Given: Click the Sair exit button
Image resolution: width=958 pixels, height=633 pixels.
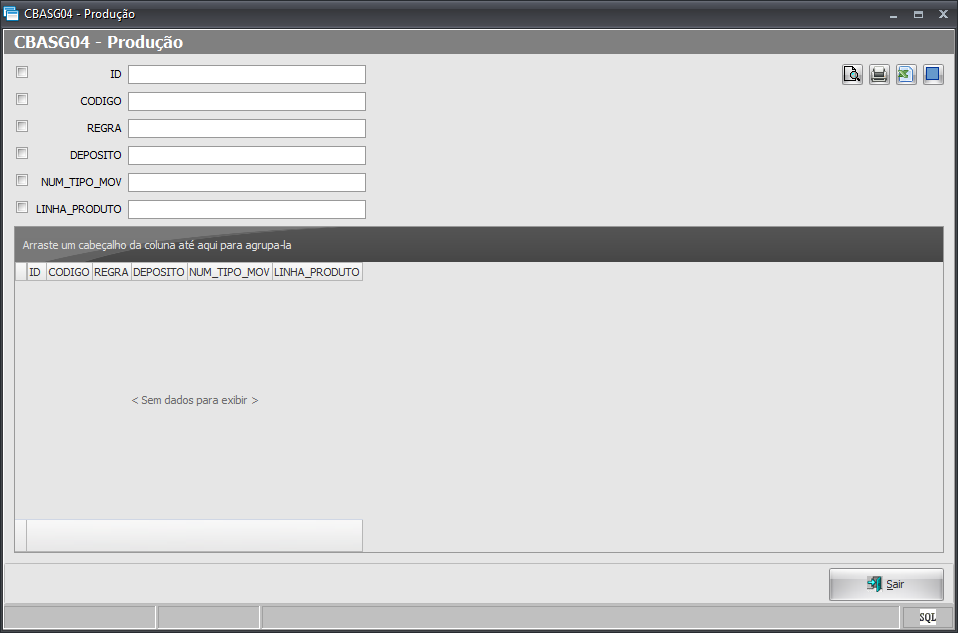Looking at the screenshot, I should 886,584.
